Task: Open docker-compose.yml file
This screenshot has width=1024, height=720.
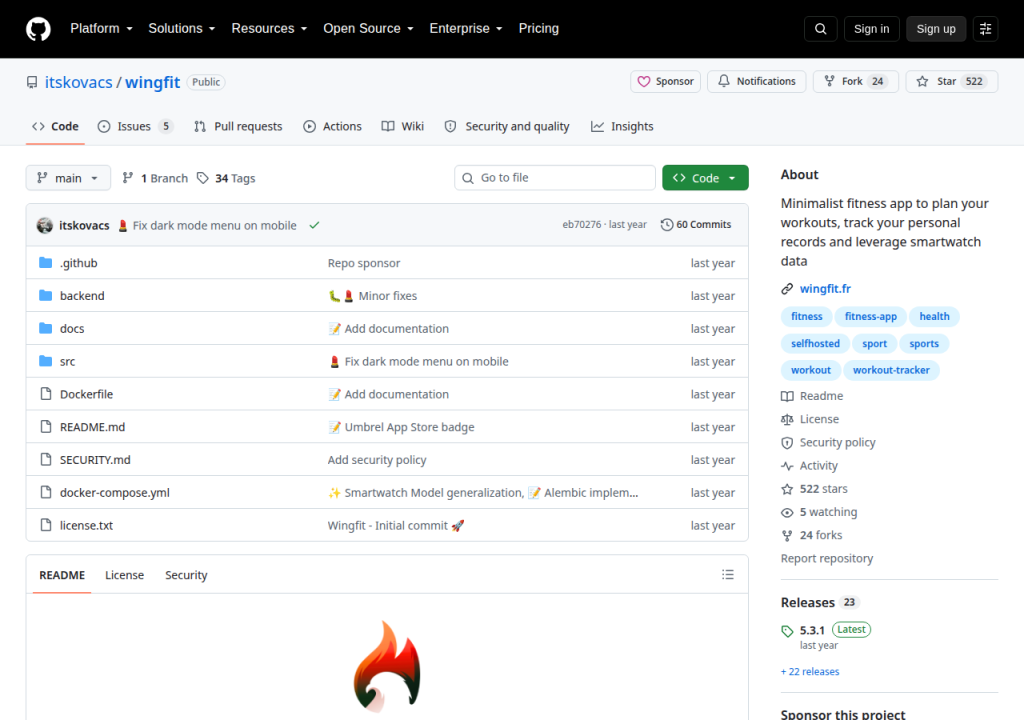Action: pos(114,493)
